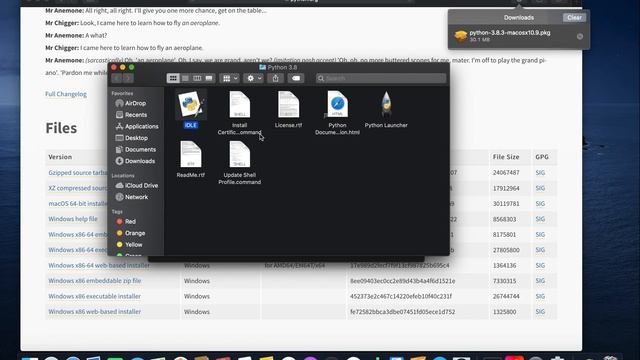The width and height of the screenshot is (640, 360).
Task: Open Windows x86 executable installer link
Action: click(94, 296)
